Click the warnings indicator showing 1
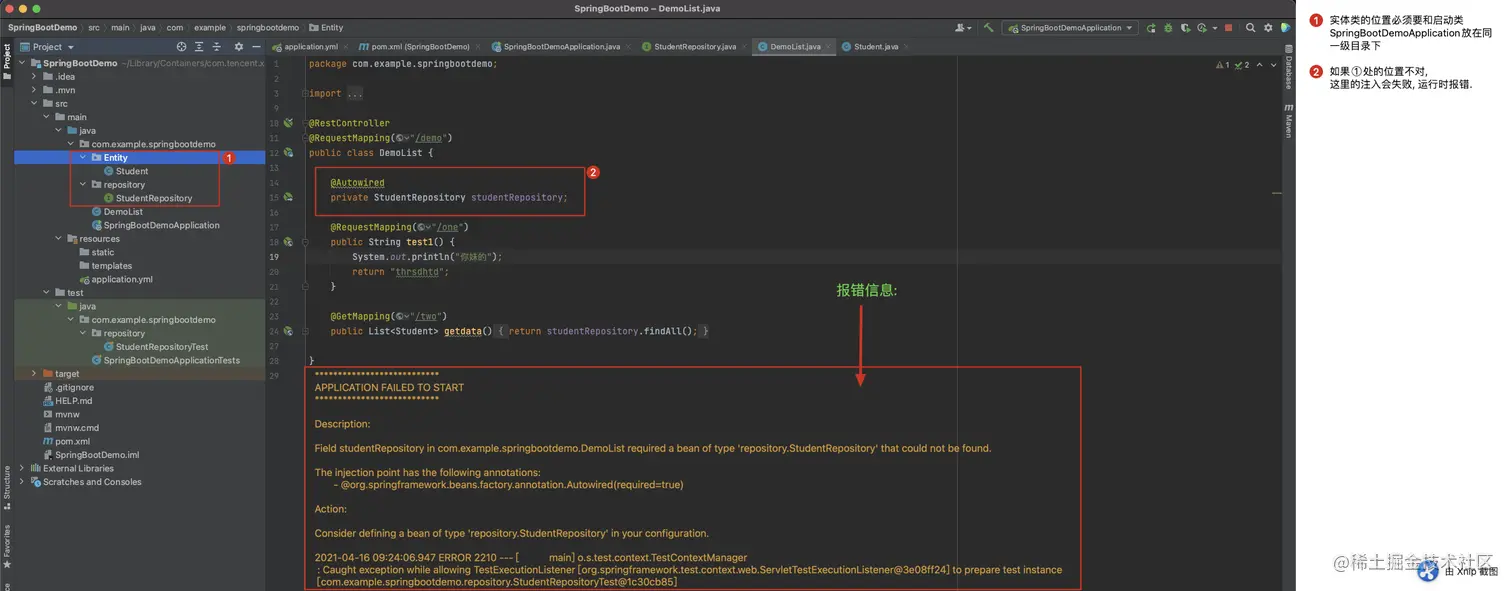 click(1222, 65)
